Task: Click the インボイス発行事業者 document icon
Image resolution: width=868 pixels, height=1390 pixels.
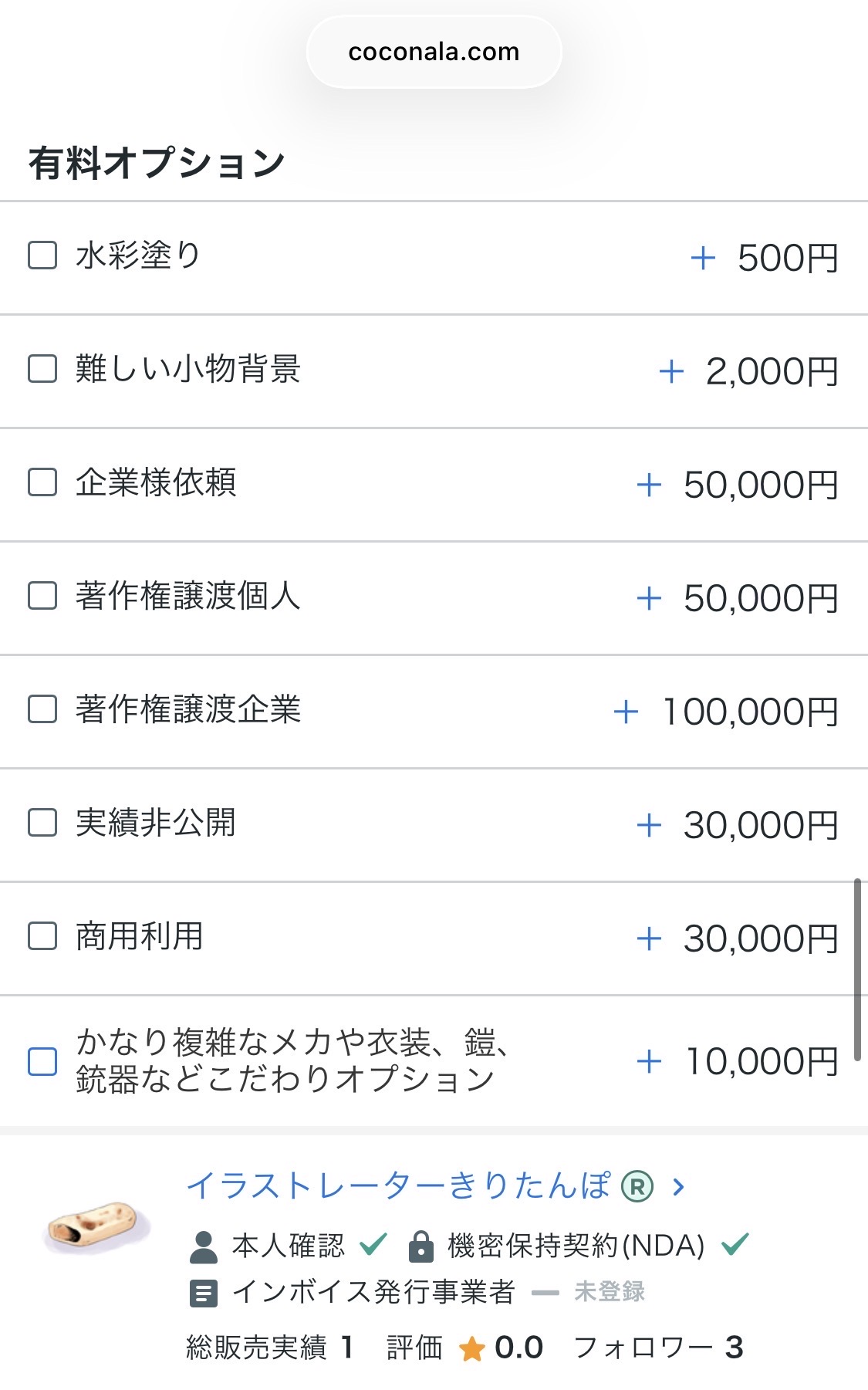Action: point(204,1293)
